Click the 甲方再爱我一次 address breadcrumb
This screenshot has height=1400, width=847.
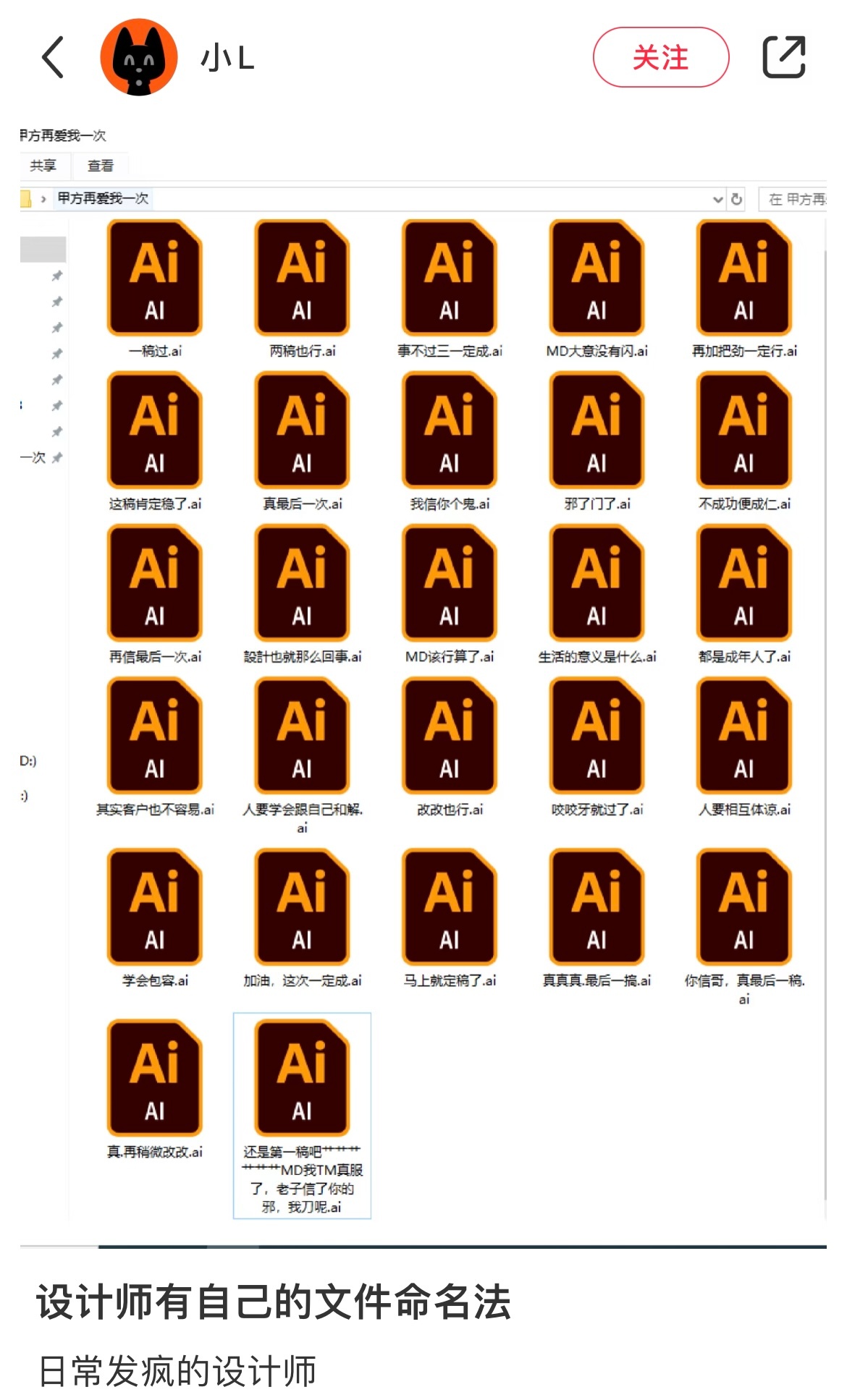coord(103,198)
